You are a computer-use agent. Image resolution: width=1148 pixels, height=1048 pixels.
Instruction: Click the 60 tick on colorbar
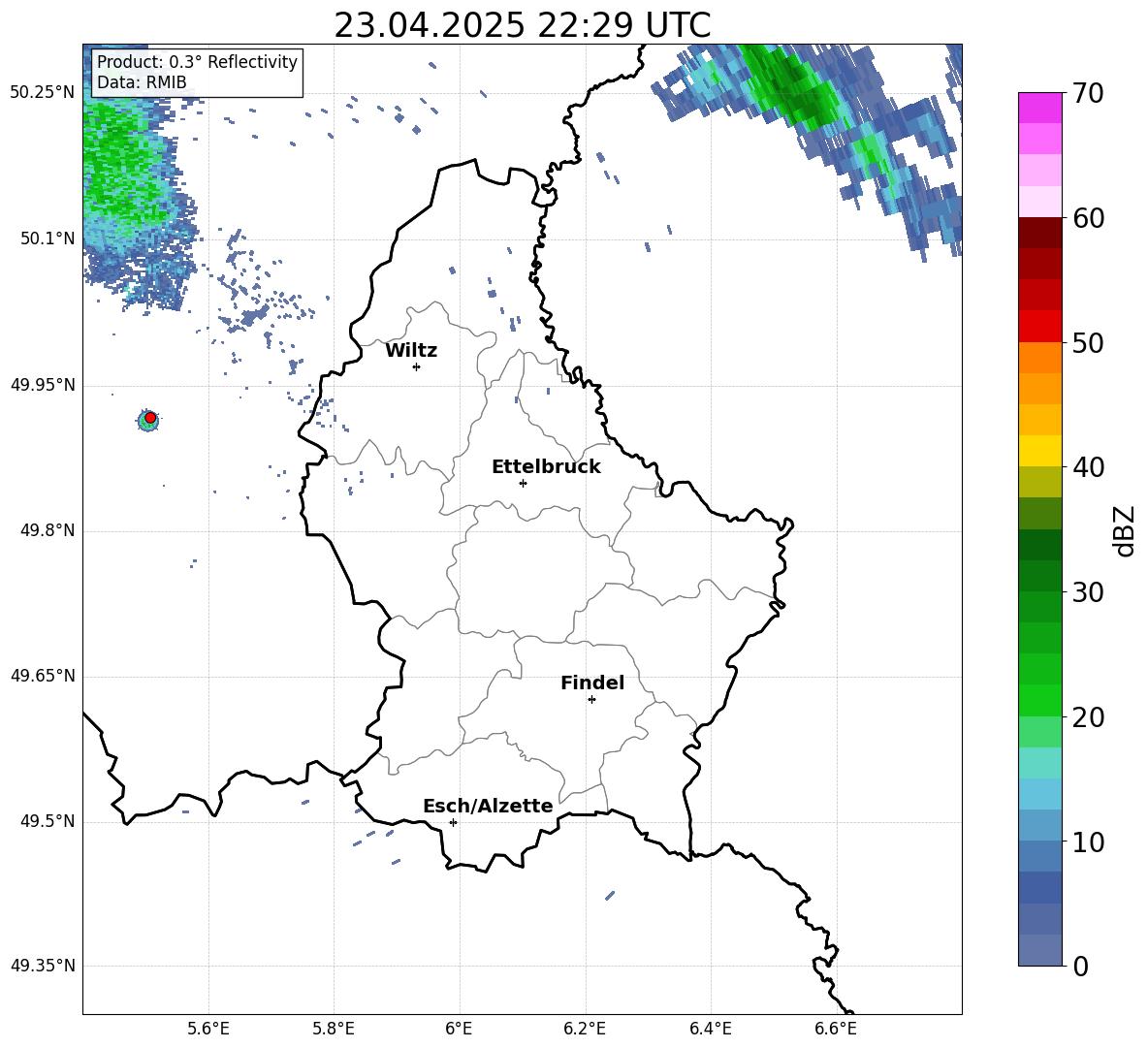pos(1088,218)
